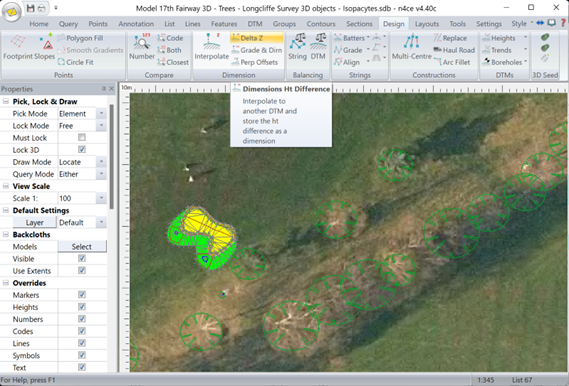569x386 pixels.
Task: Toggle the Symbols override checkbox
Action: pos(82,355)
